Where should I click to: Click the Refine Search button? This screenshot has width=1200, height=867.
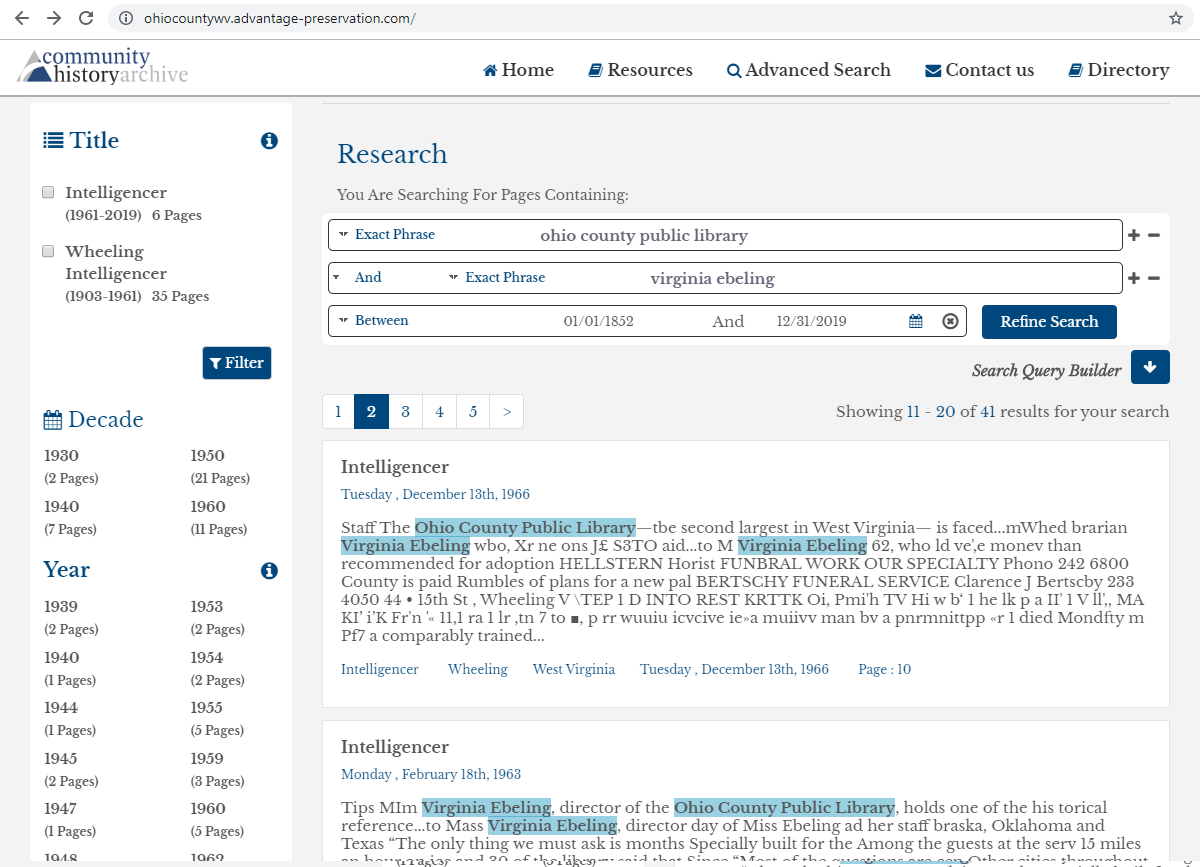coord(1049,321)
